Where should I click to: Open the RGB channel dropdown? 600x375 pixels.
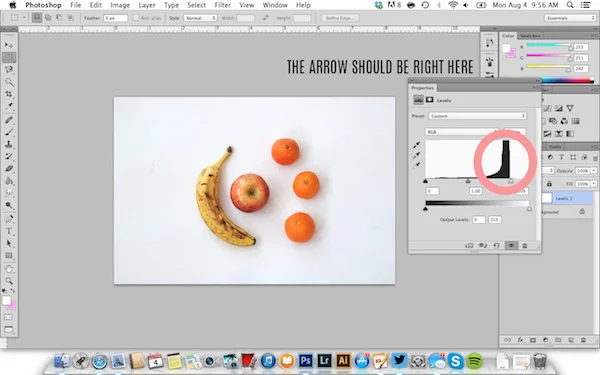click(x=462, y=132)
